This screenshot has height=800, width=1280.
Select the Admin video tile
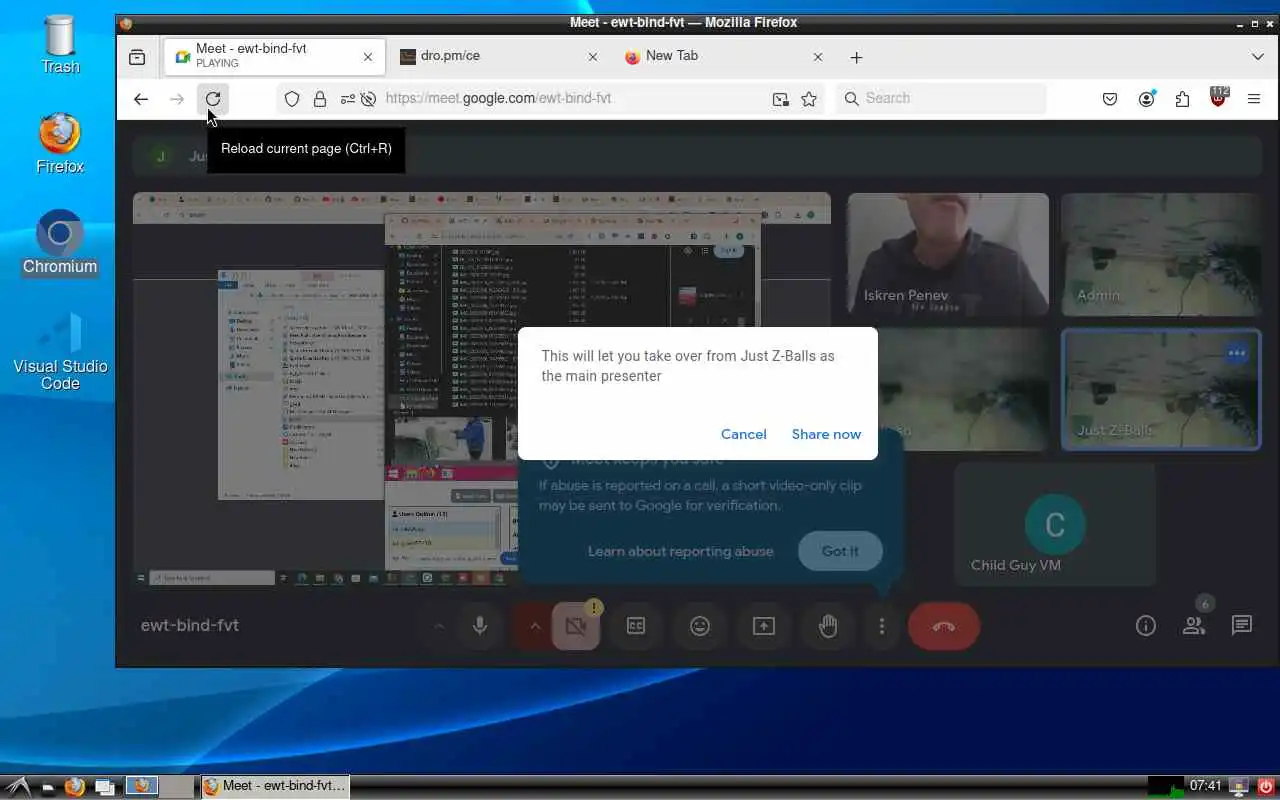point(1161,254)
